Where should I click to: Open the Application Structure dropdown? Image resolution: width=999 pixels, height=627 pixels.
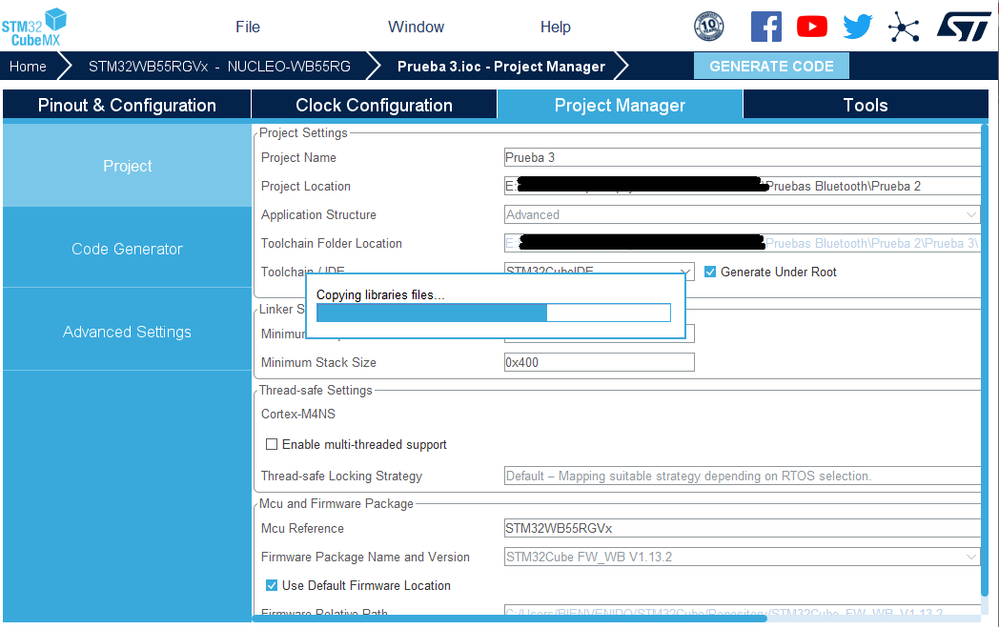(742, 215)
